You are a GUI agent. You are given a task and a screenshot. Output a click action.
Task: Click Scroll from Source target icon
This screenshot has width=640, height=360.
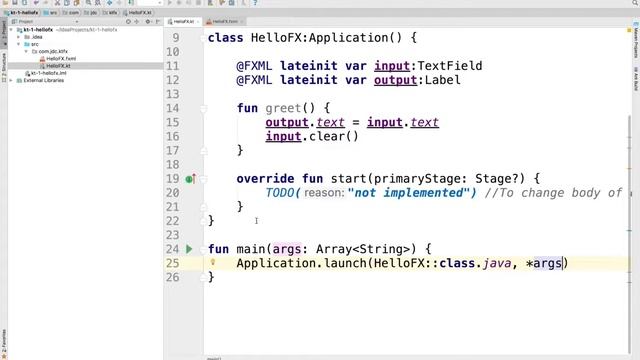click(x=128, y=22)
